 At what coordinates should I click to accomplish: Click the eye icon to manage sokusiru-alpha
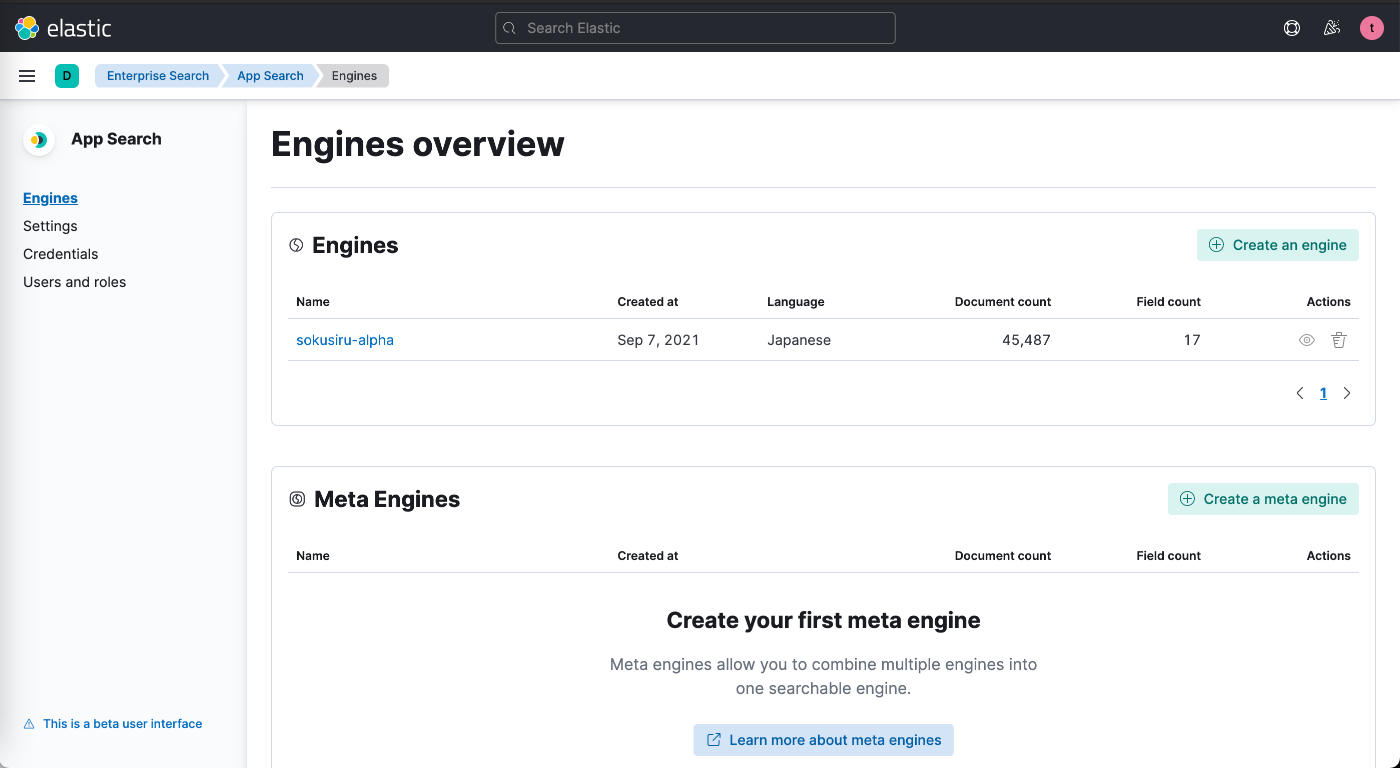(1307, 340)
